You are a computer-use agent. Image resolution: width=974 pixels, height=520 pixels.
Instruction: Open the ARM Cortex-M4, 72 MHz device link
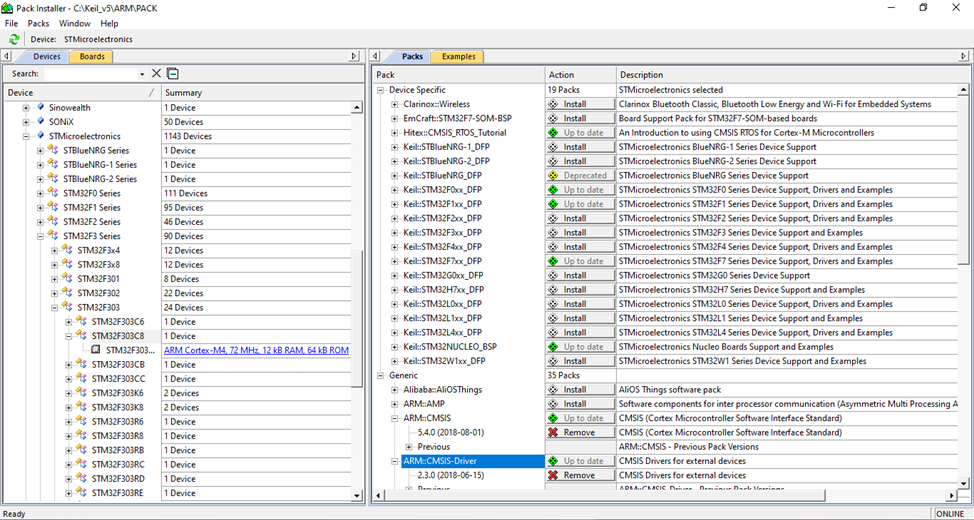(256, 350)
